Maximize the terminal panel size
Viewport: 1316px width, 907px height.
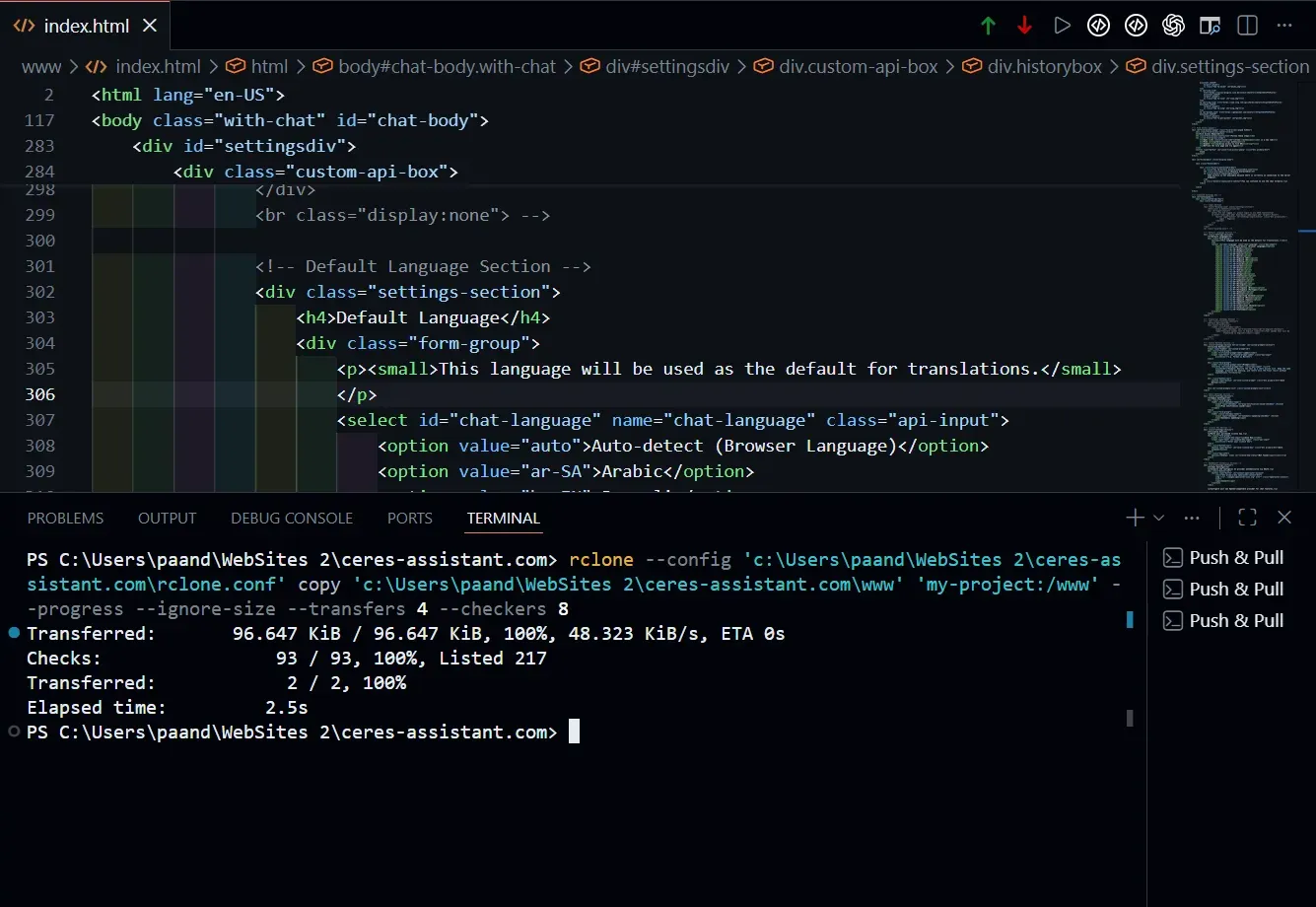point(1247,518)
